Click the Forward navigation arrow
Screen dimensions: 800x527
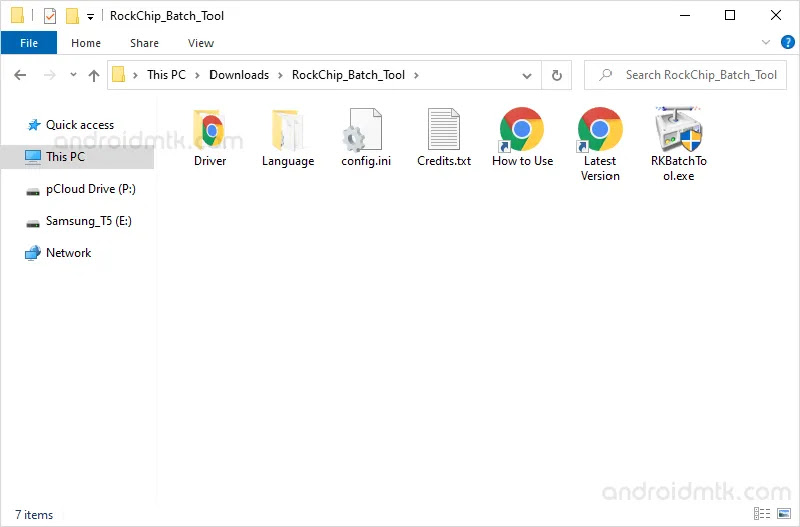click(x=49, y=76)
